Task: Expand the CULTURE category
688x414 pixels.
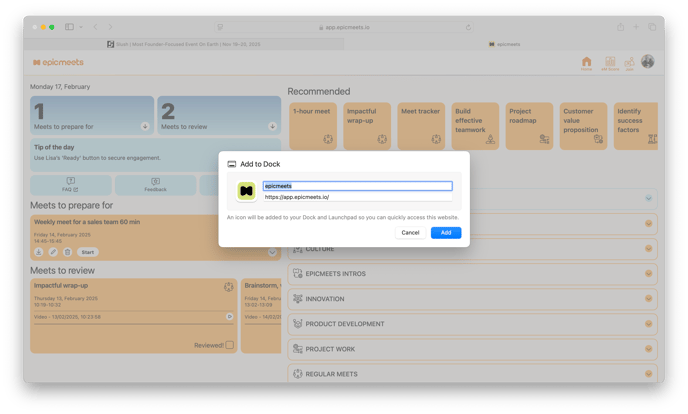Action: [x=649, y=248]
